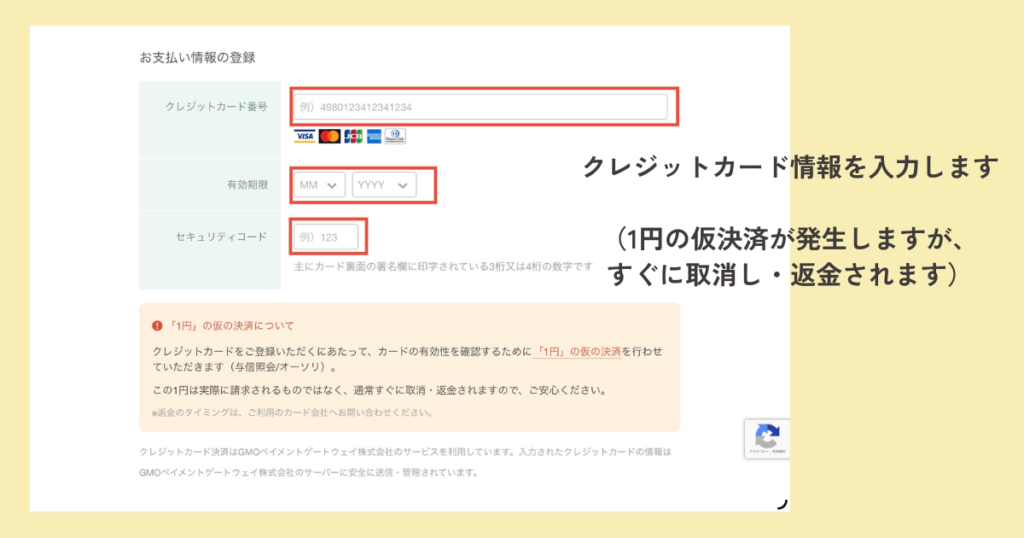Click the red exclamation warning icon
This screenshot has width=1024, height=538.
(x=157, y=326)
